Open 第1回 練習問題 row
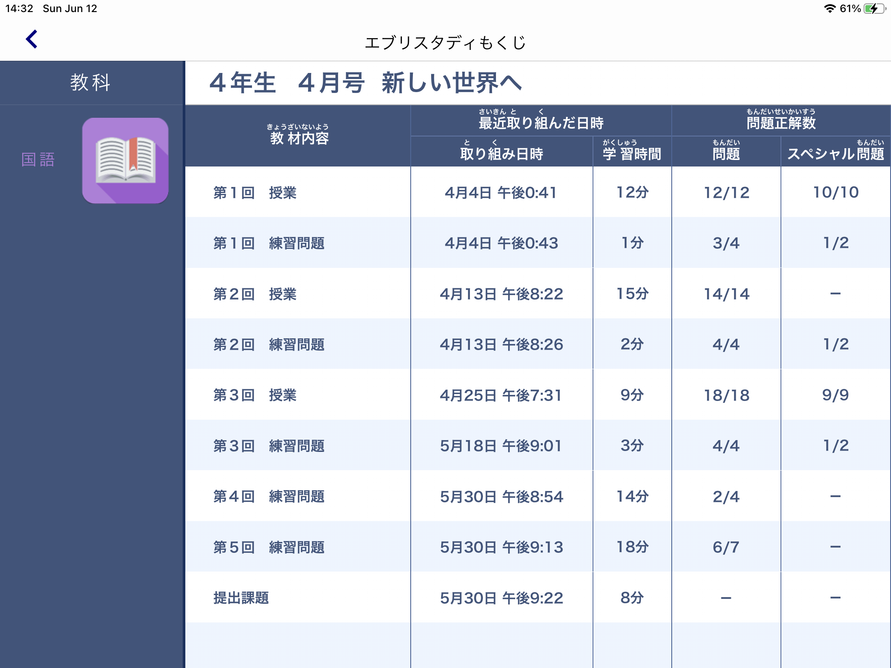Screen dimensions: 891x668 click(x=268, y=243)
